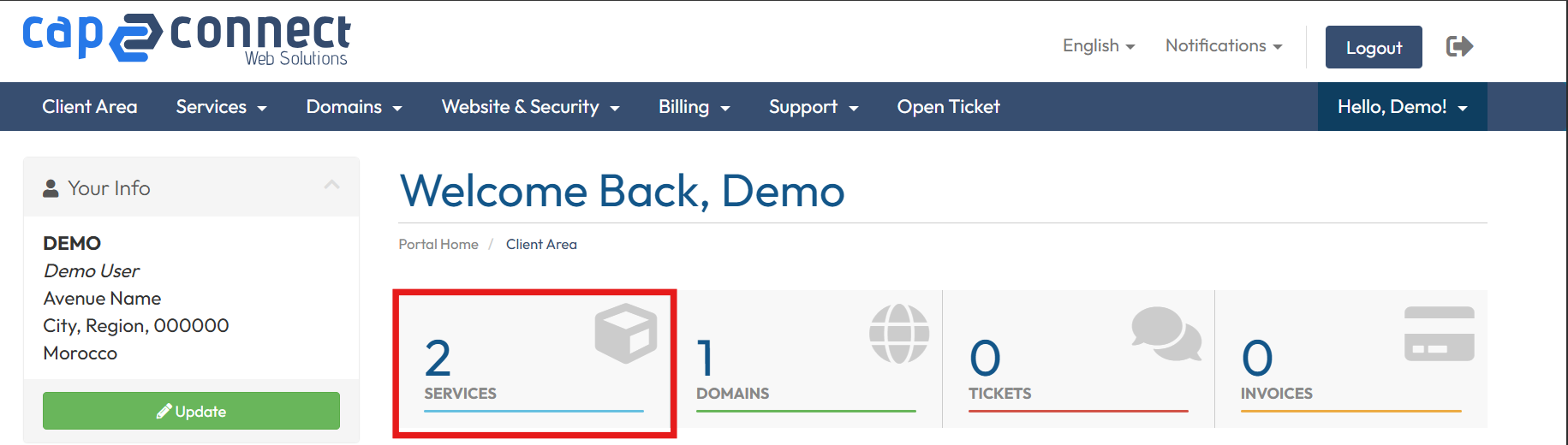This screenshot has width=1568, height=445.
Task: Collapse the Your Info panel chevron
Action: coord(332,185)
